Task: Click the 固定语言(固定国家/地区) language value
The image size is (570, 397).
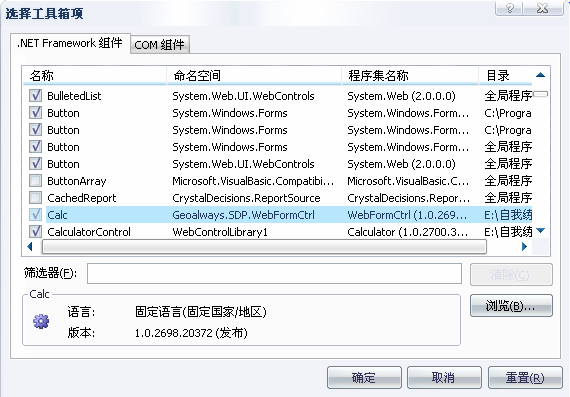Action: point(201,312)
